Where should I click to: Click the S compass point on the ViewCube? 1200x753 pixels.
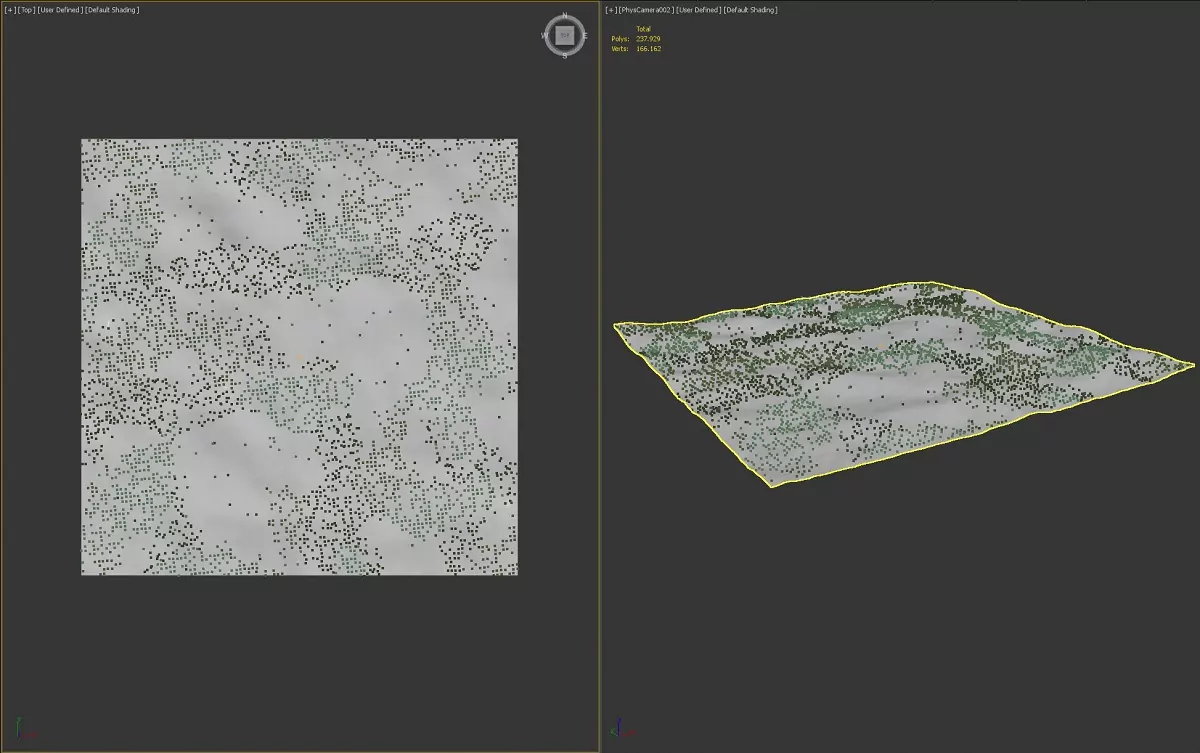[x=565, y=55]
